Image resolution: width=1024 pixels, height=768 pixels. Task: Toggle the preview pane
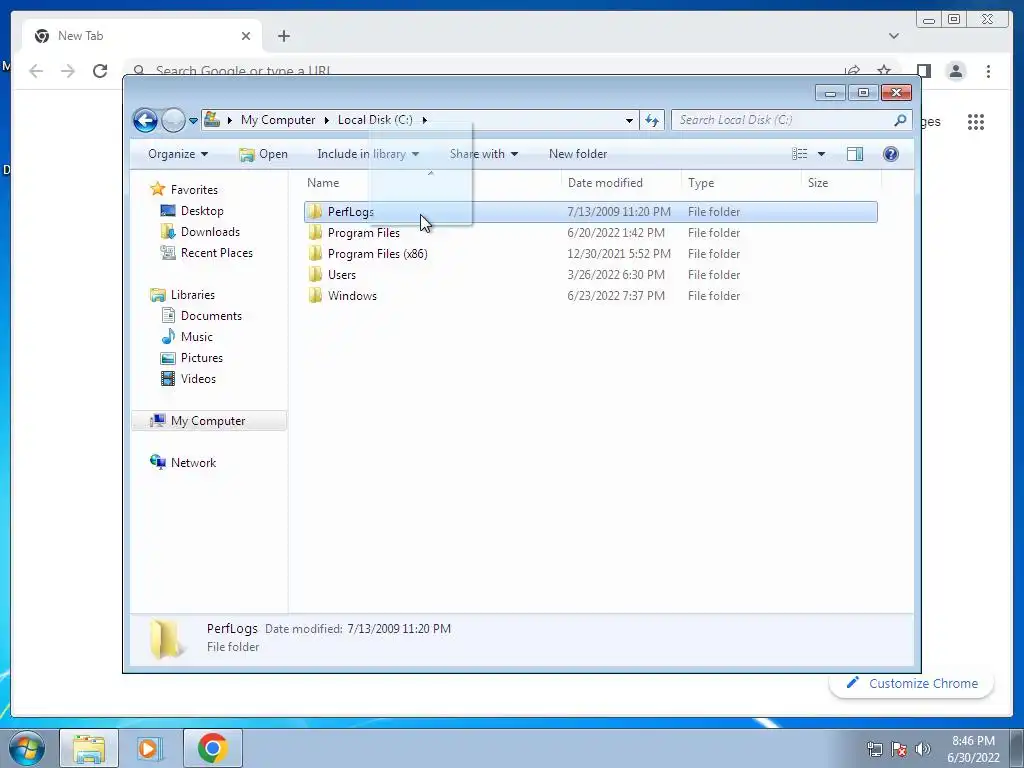pyautogui.click(x=855, y=154)
